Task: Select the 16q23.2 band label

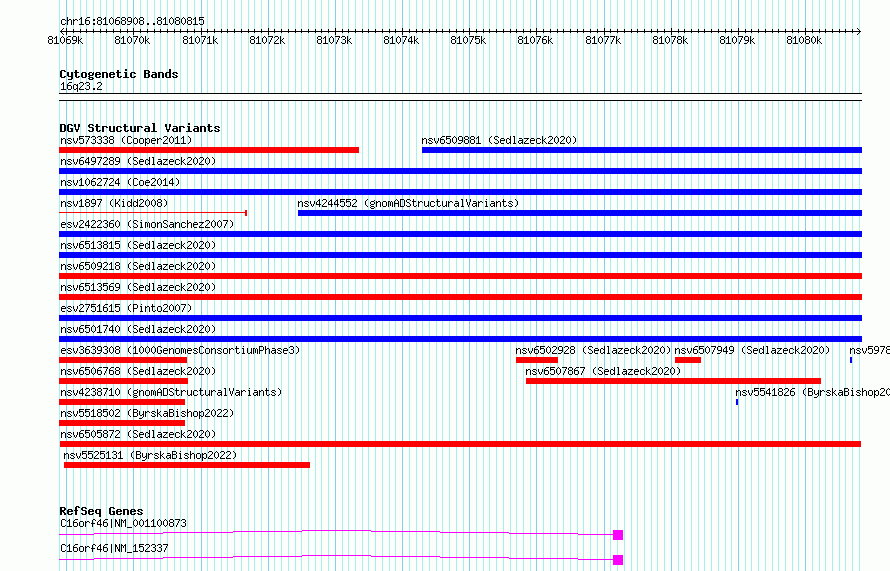Action: click(81, 86)
